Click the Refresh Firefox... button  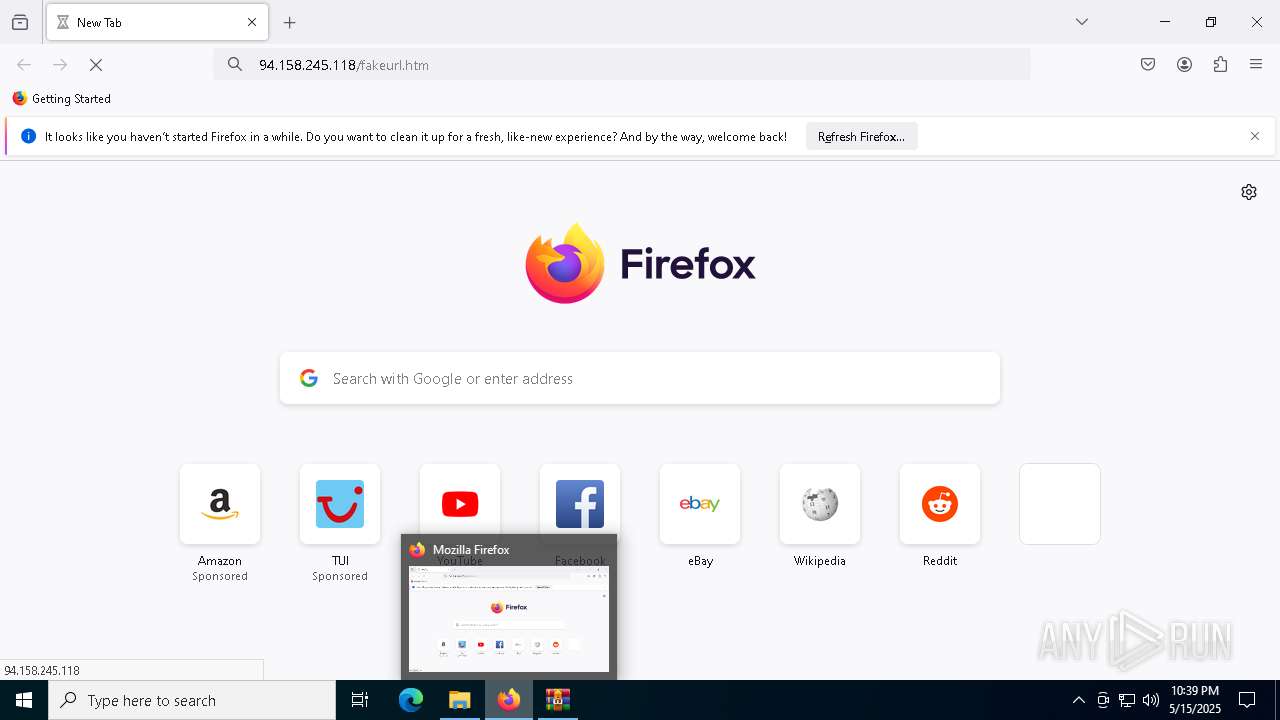click(861, 137)
